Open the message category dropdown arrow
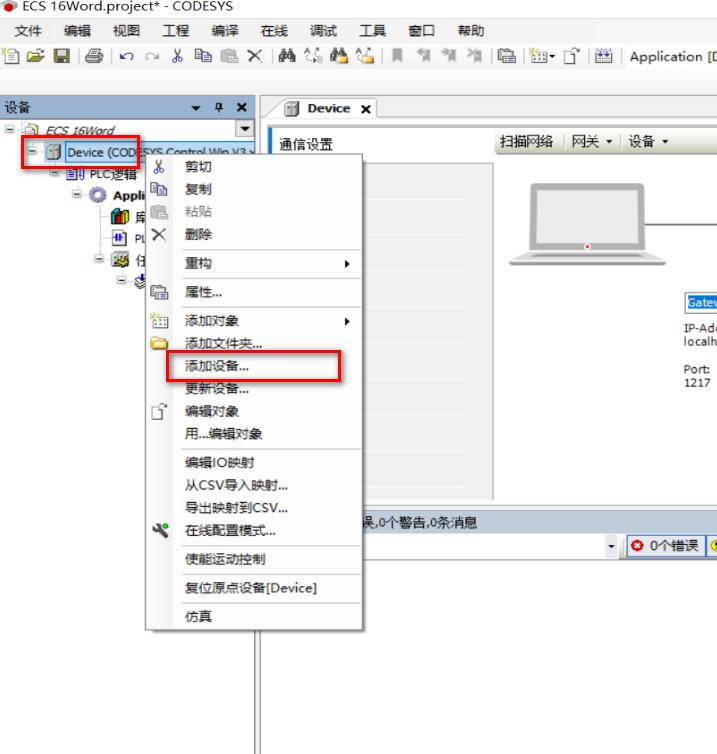 tap(611, 546)
